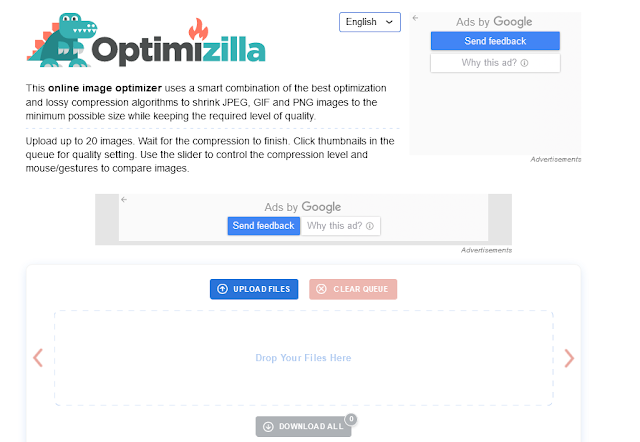
Task: Click the info icon beside the top-right Why this ad?
Action: (x=524, y=63)
